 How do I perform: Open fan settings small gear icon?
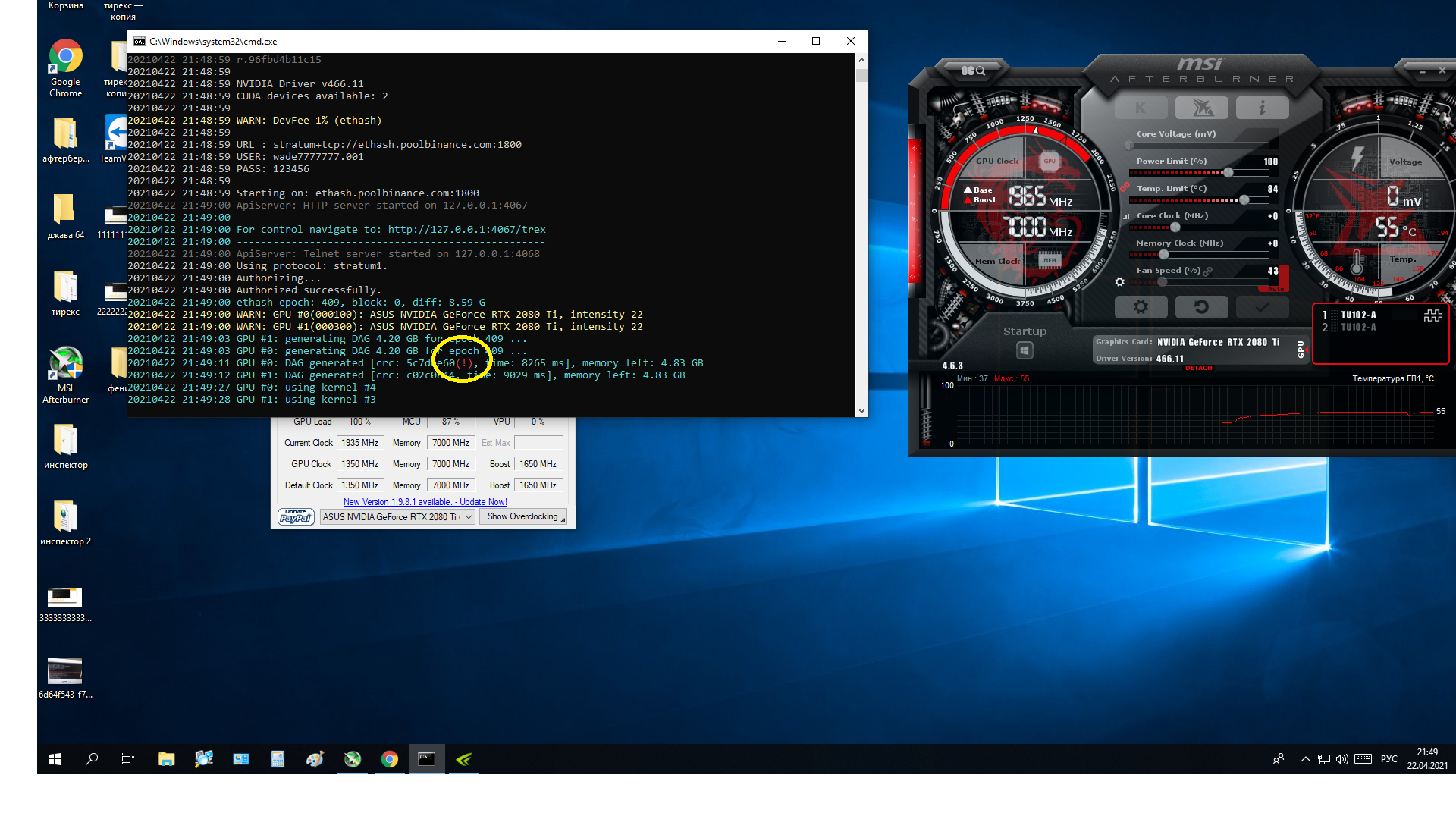point(1119,282)
